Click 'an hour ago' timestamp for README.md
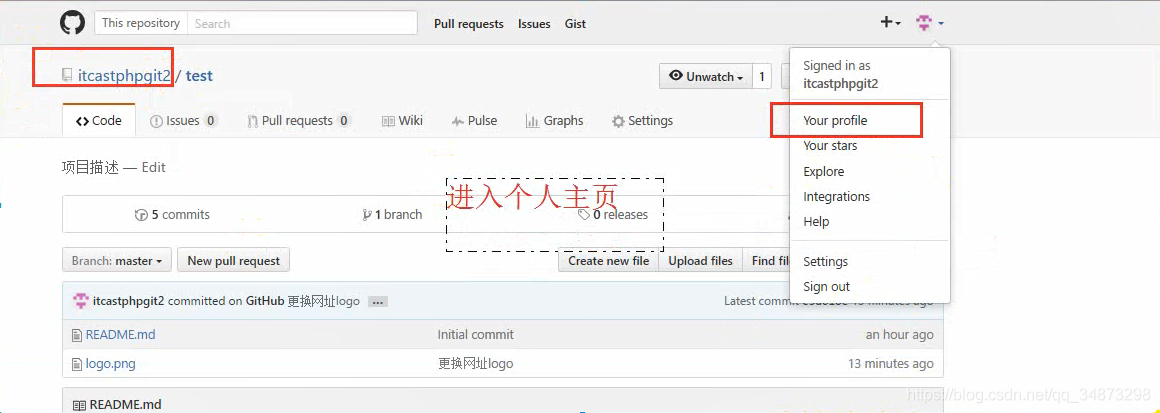Viewport: 1160px width, 413px height. tap(900, 335)
